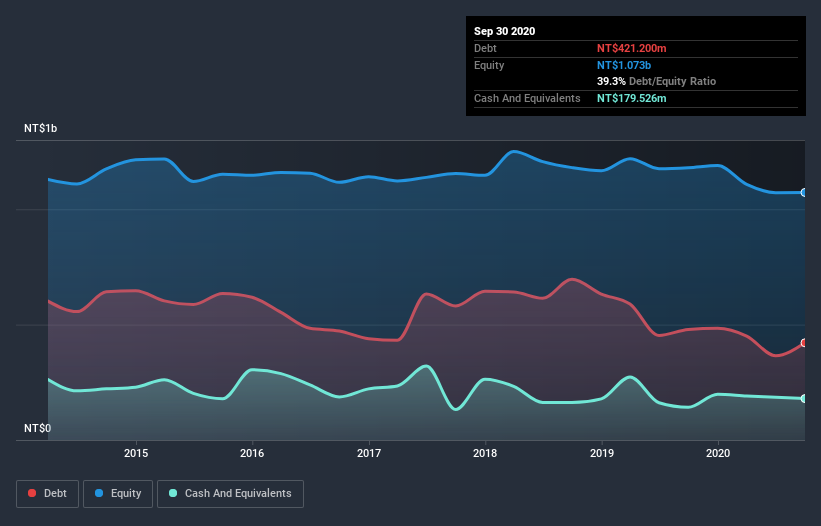
Task: Click the Cash And Equivalents tooltip label
Action: (527, 98)
